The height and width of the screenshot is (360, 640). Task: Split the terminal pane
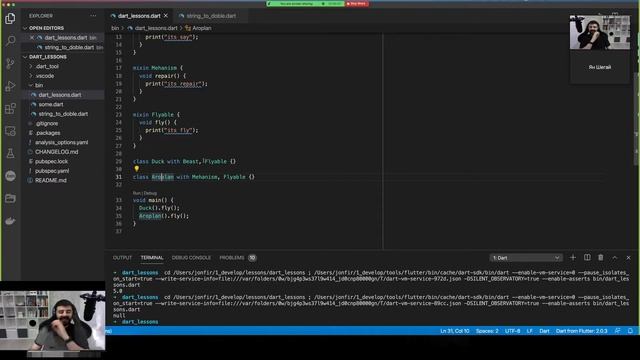coord(587,258)
